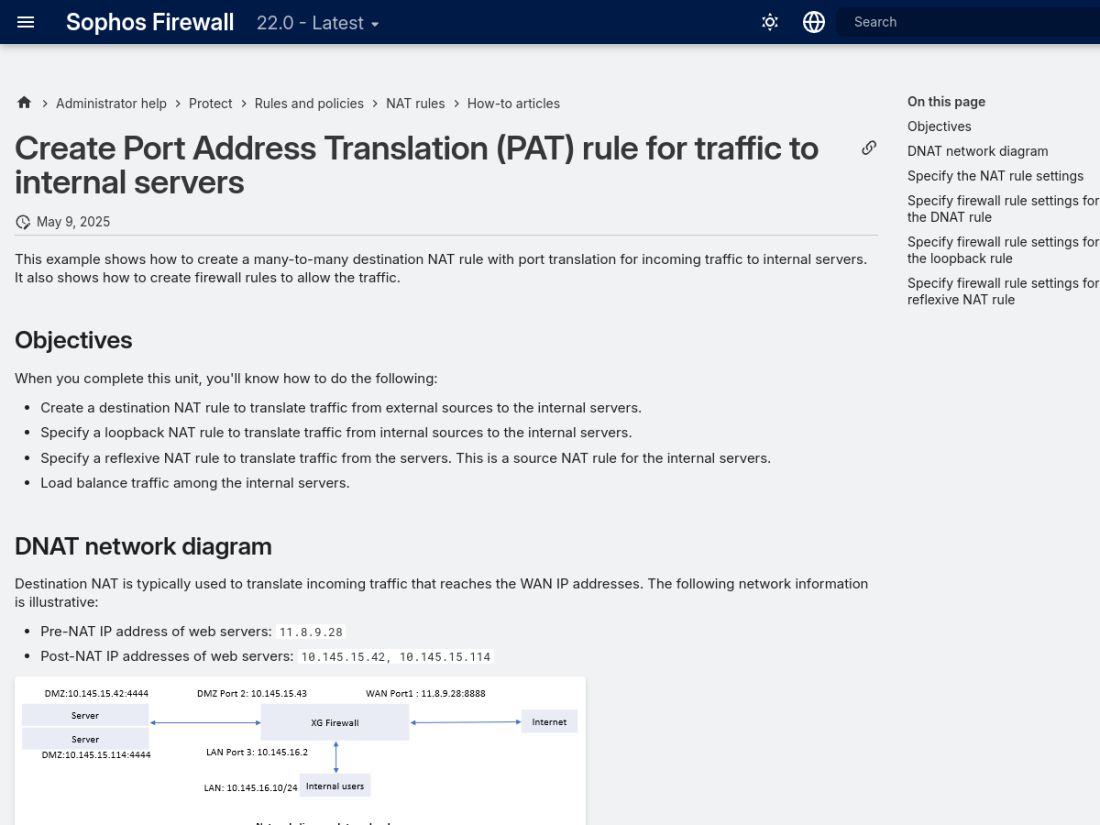Screen dimensions: 1100x825
Task: Click the Internal users box in diagram
Action: click(x=335, y=786)
